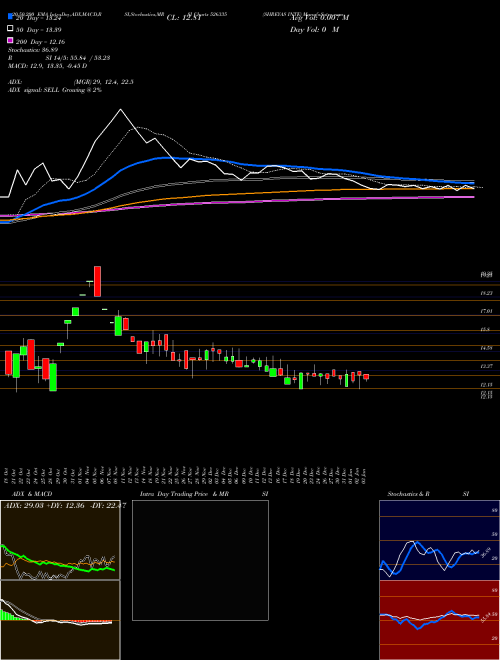This screenshot has width=500, height=660.
Task: Click the 'ADX & MACD' panel title
Action: click(32, 494)
